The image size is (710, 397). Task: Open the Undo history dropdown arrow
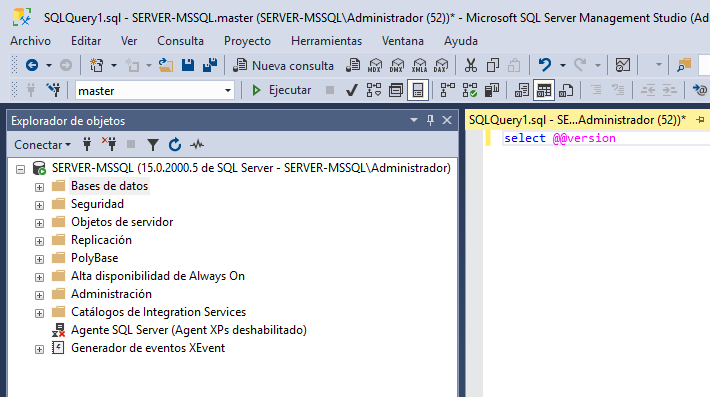click(563, 66)
